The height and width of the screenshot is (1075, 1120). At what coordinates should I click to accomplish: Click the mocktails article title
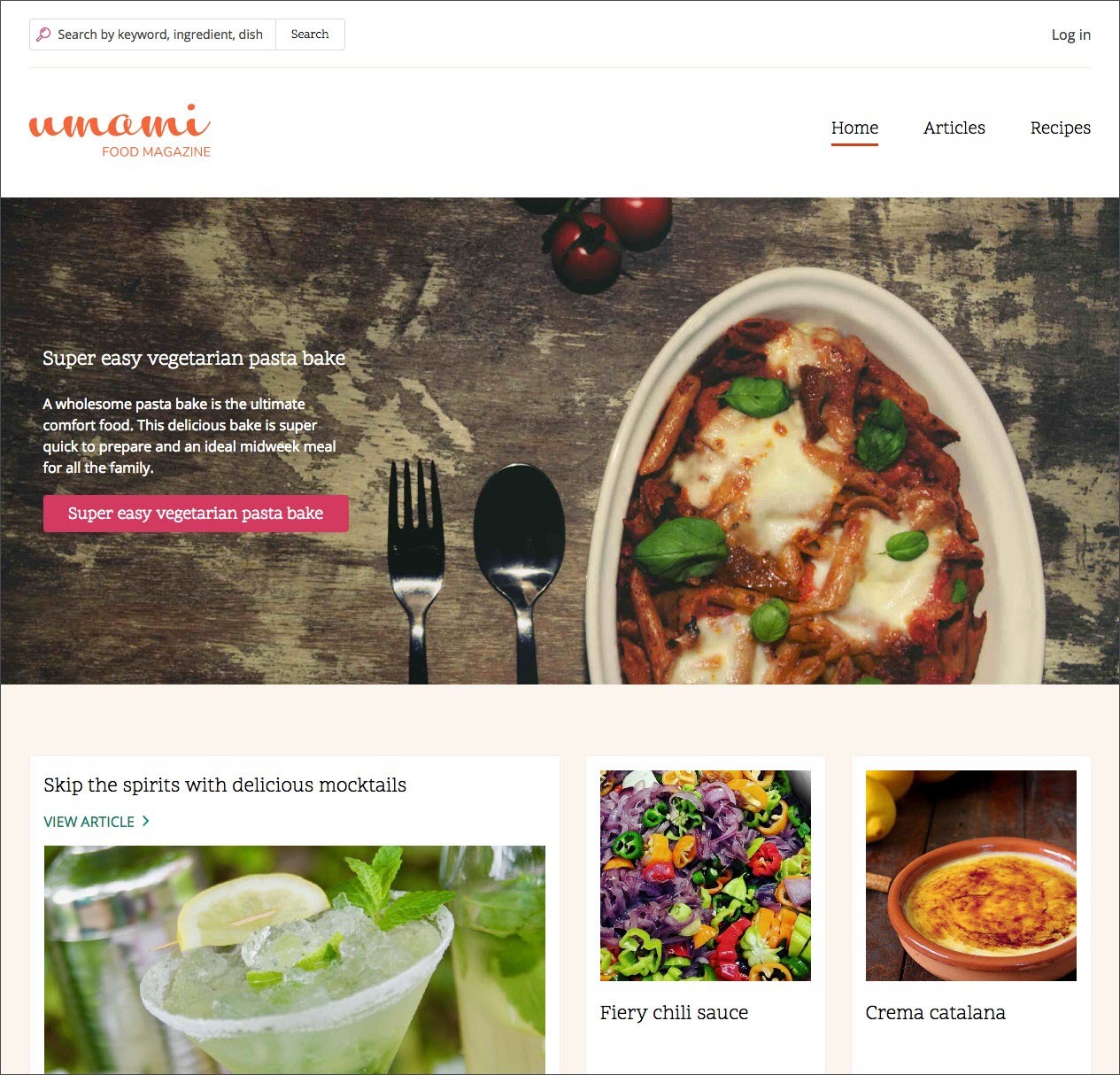(x=225, y=785)
